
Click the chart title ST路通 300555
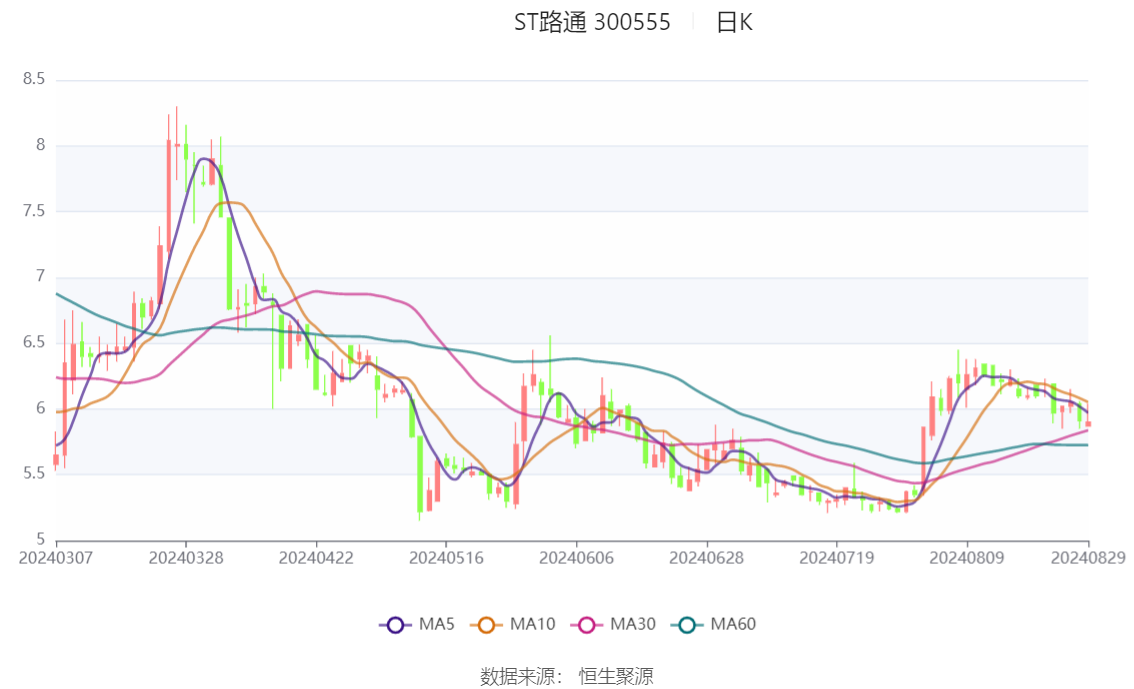592,22
